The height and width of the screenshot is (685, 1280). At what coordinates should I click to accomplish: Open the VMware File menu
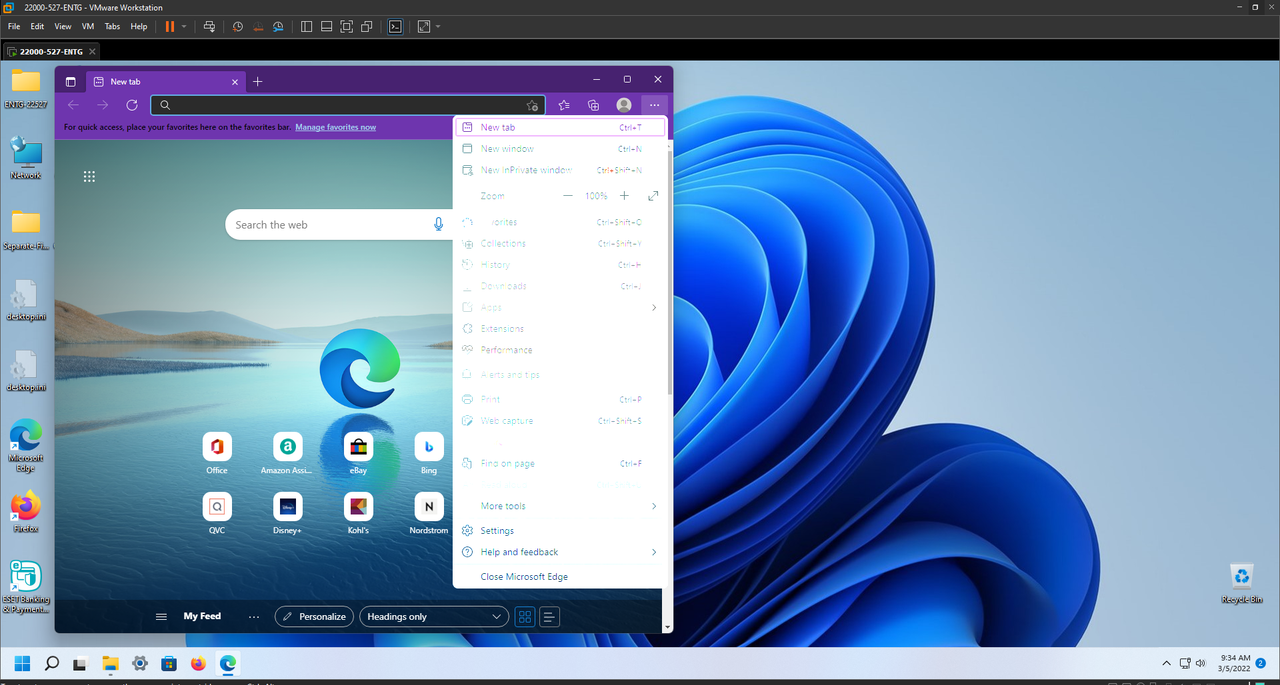click(14, 26)
